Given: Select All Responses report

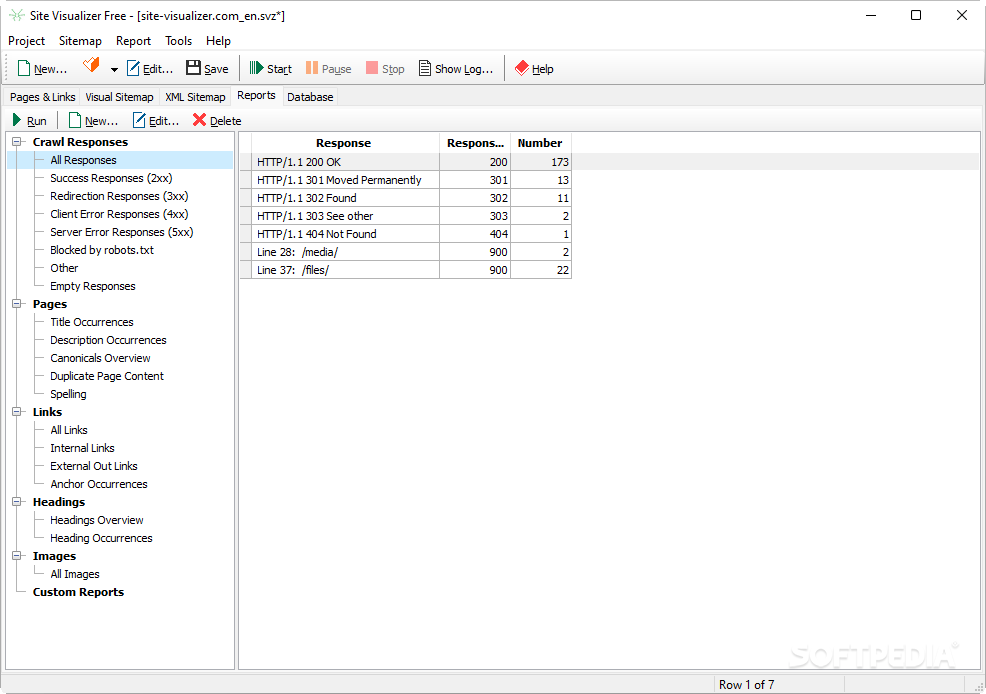Looking at the screenshot, I should pyautogui.click(x=83, y=160).
